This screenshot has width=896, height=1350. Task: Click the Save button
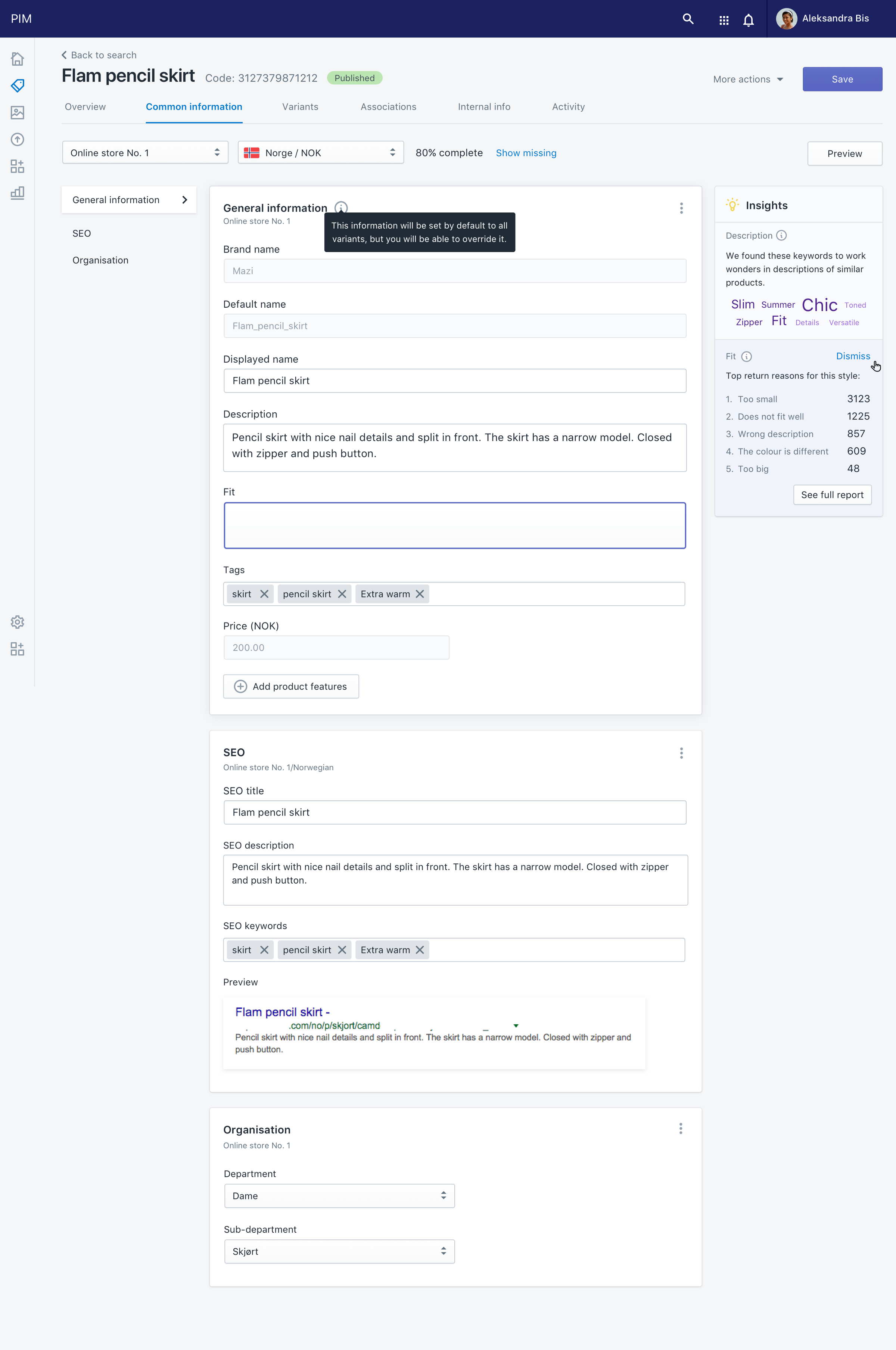coord(842,80)
